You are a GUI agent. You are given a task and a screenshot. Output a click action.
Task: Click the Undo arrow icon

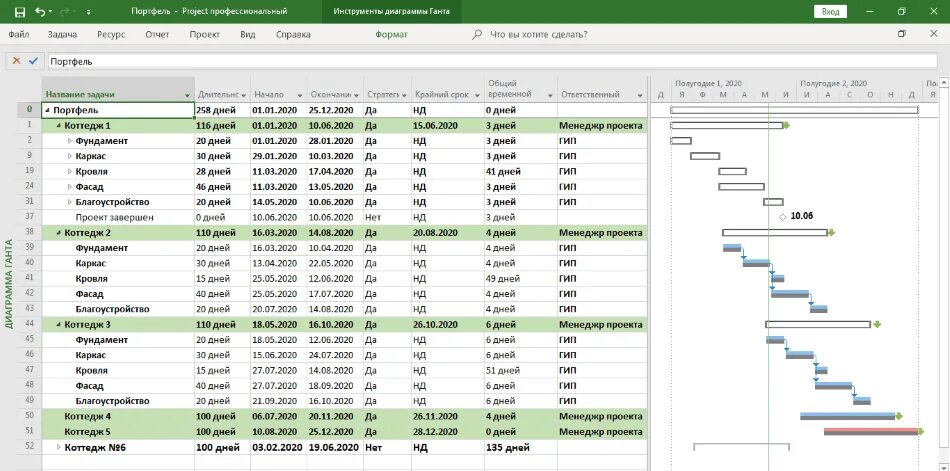pyautogui.click(x=39, y=12)
